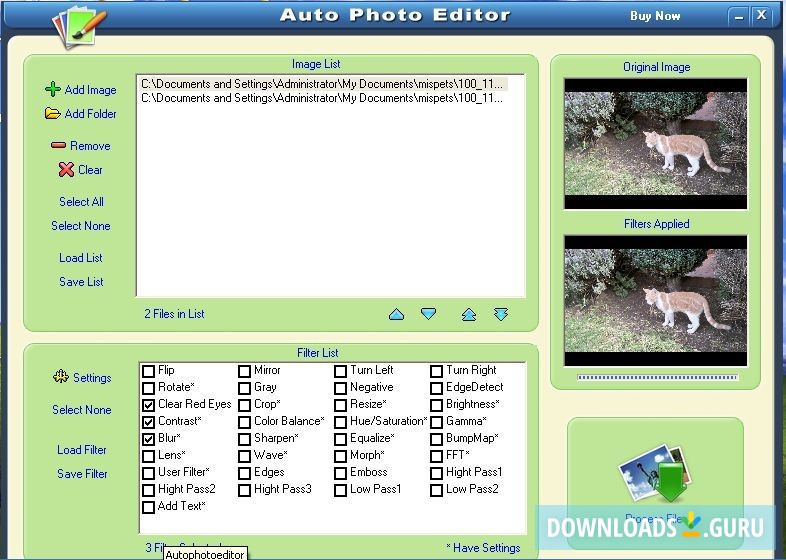Enable the Color Balance filter

point(244,422)
